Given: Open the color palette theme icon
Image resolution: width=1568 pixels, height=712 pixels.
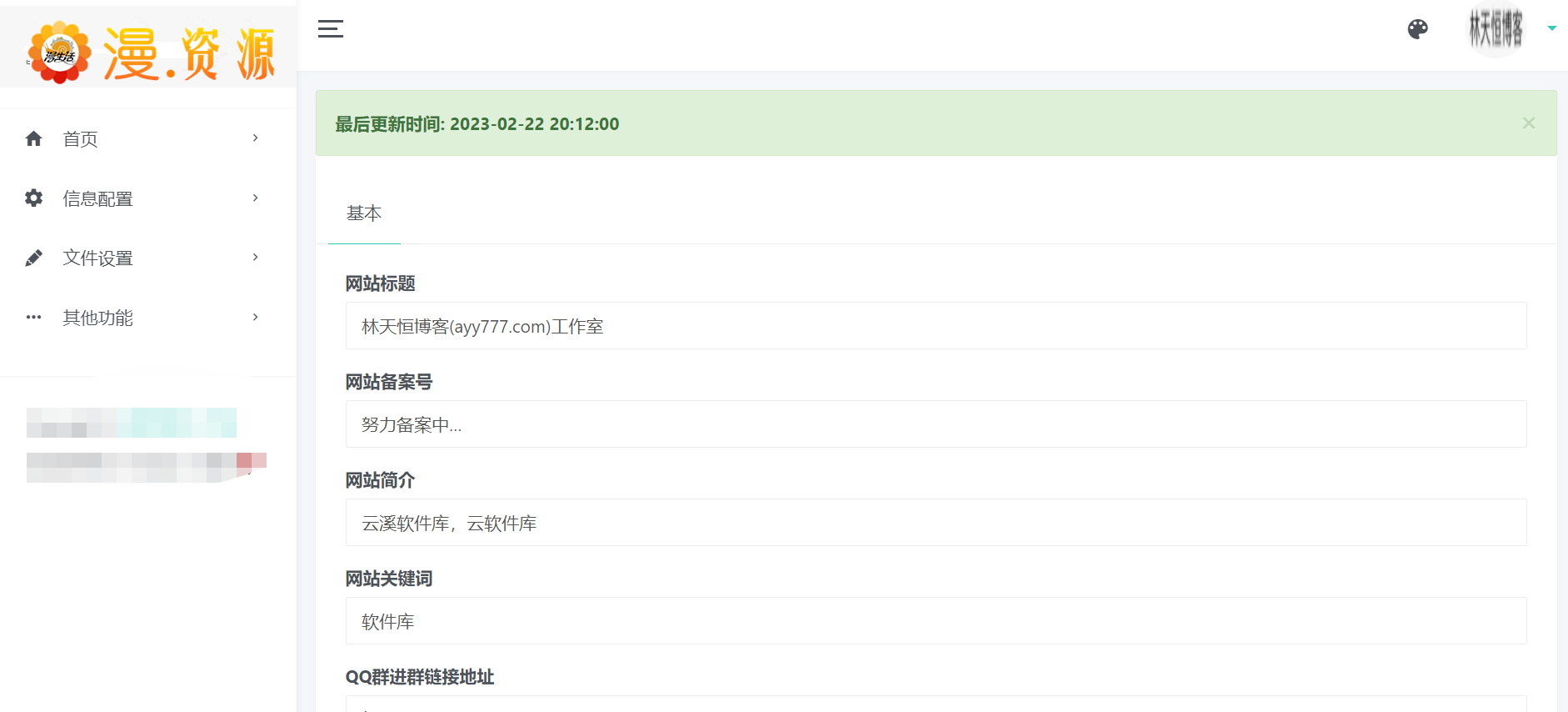Looking at the screenshot, I should tap(1417, 29).
